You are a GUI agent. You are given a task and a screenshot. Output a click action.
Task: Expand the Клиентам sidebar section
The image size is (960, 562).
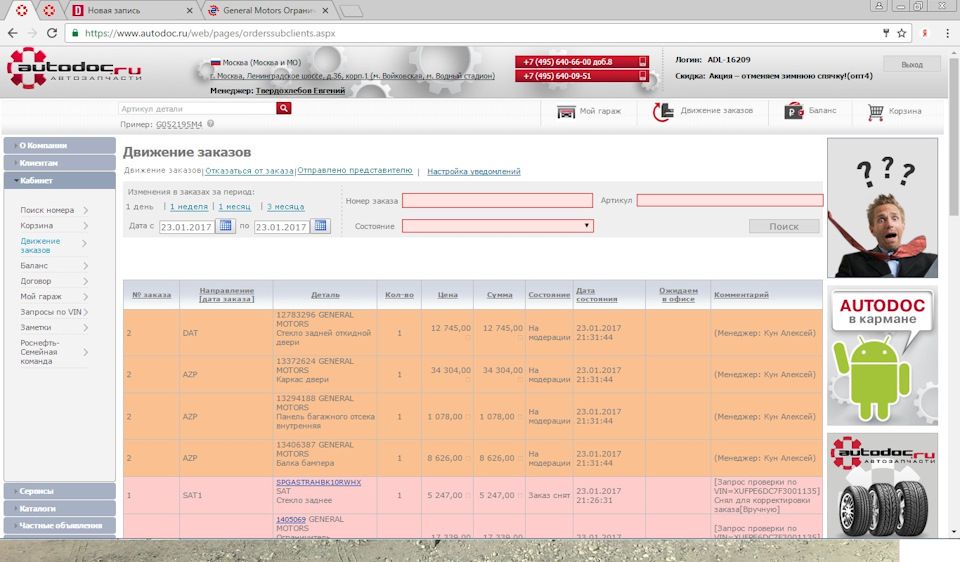pos(59,163)
